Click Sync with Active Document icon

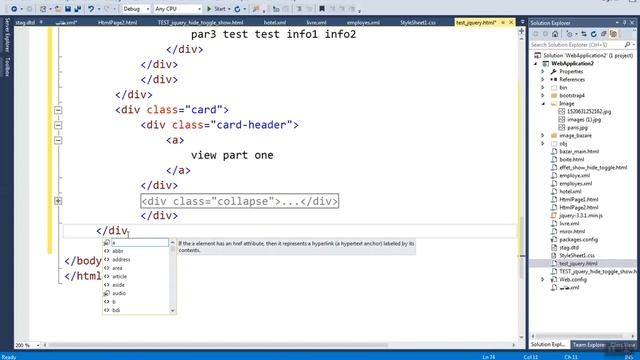584,34
